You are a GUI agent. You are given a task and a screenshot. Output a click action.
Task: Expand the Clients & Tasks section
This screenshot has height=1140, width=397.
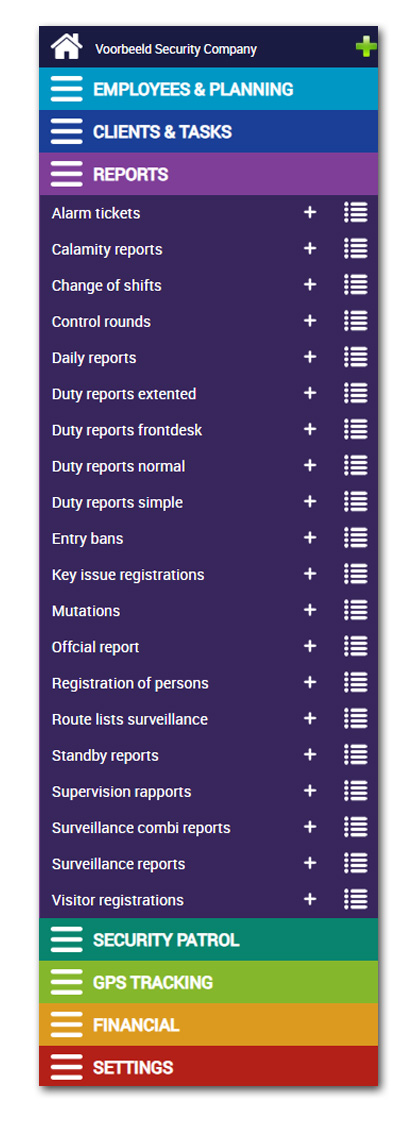click(209, 132)
